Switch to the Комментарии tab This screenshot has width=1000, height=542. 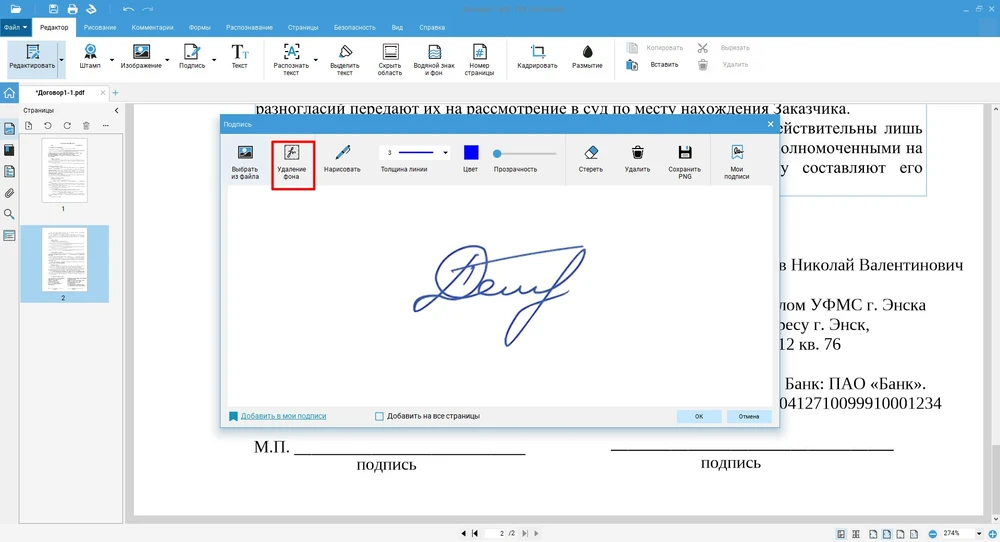pos(152,27)
